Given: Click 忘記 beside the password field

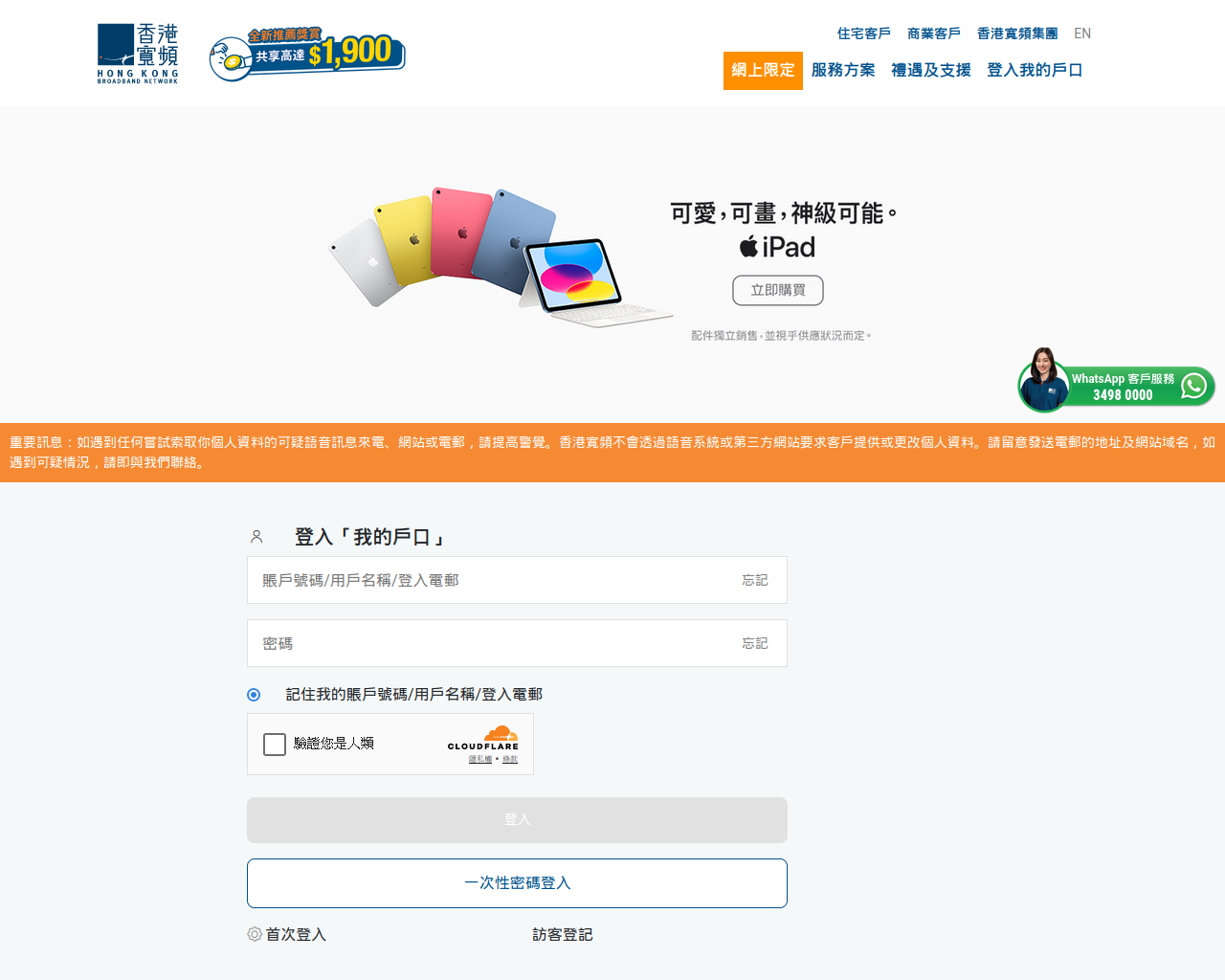Looking at the screenshot, I should [755, 643].
